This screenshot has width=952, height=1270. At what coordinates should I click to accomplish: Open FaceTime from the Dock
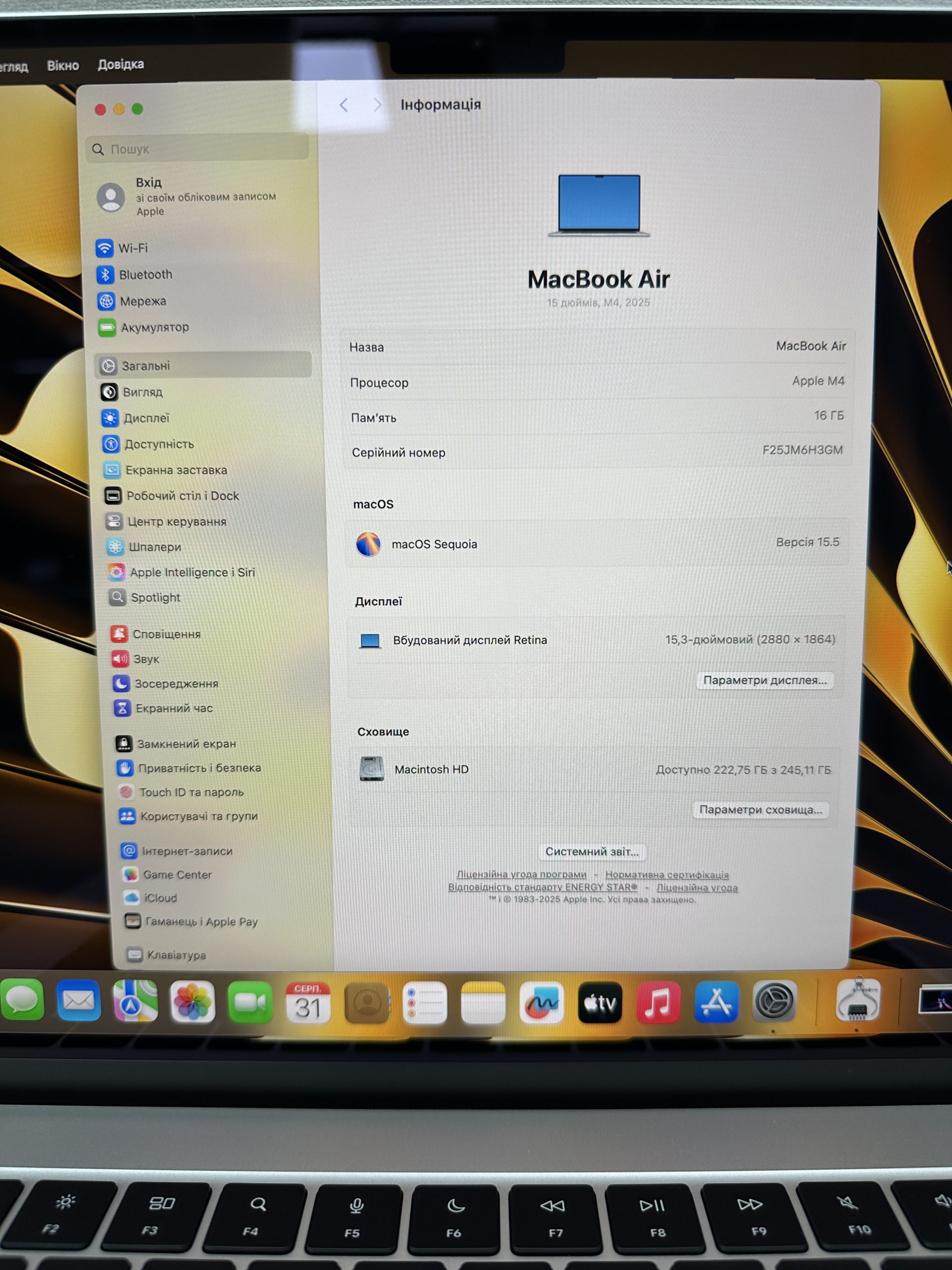pyautogui.click(x=250, y=1003)
